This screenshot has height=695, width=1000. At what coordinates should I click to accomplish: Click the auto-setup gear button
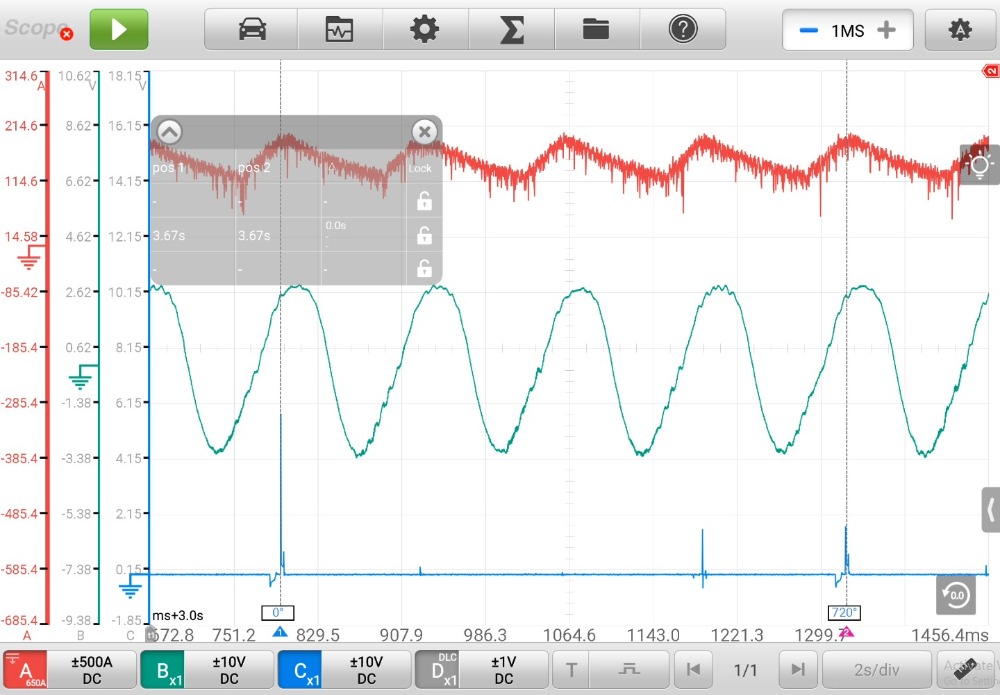(959, 31)
